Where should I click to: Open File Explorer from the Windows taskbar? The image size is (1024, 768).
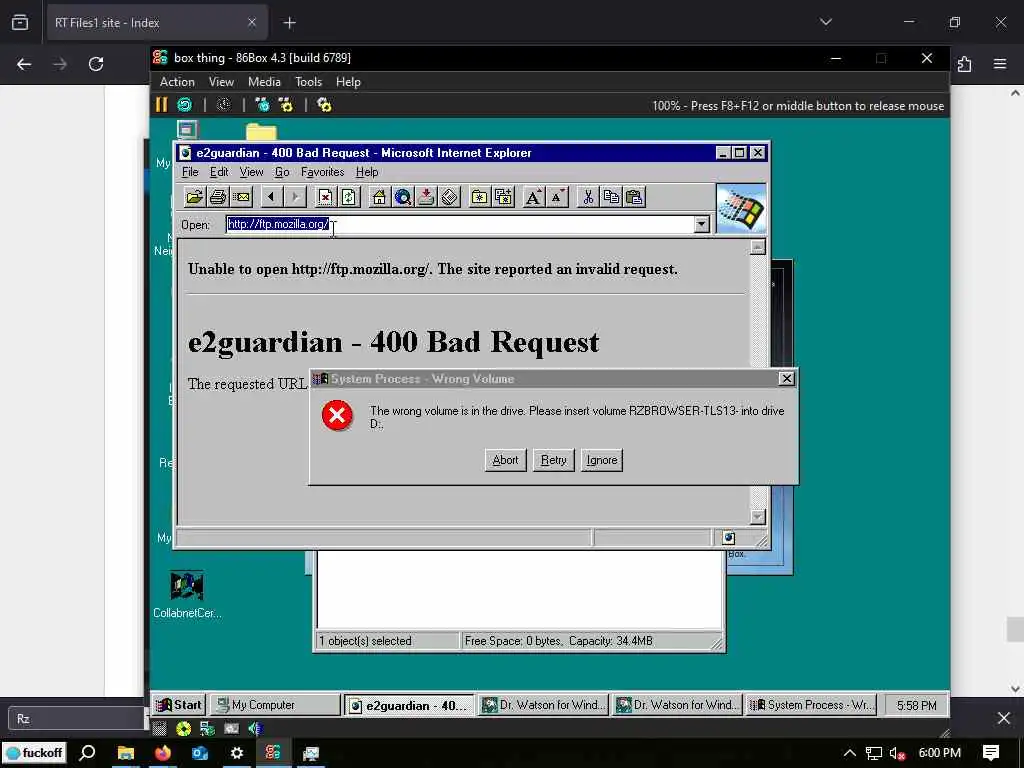[x=125, y=753]
